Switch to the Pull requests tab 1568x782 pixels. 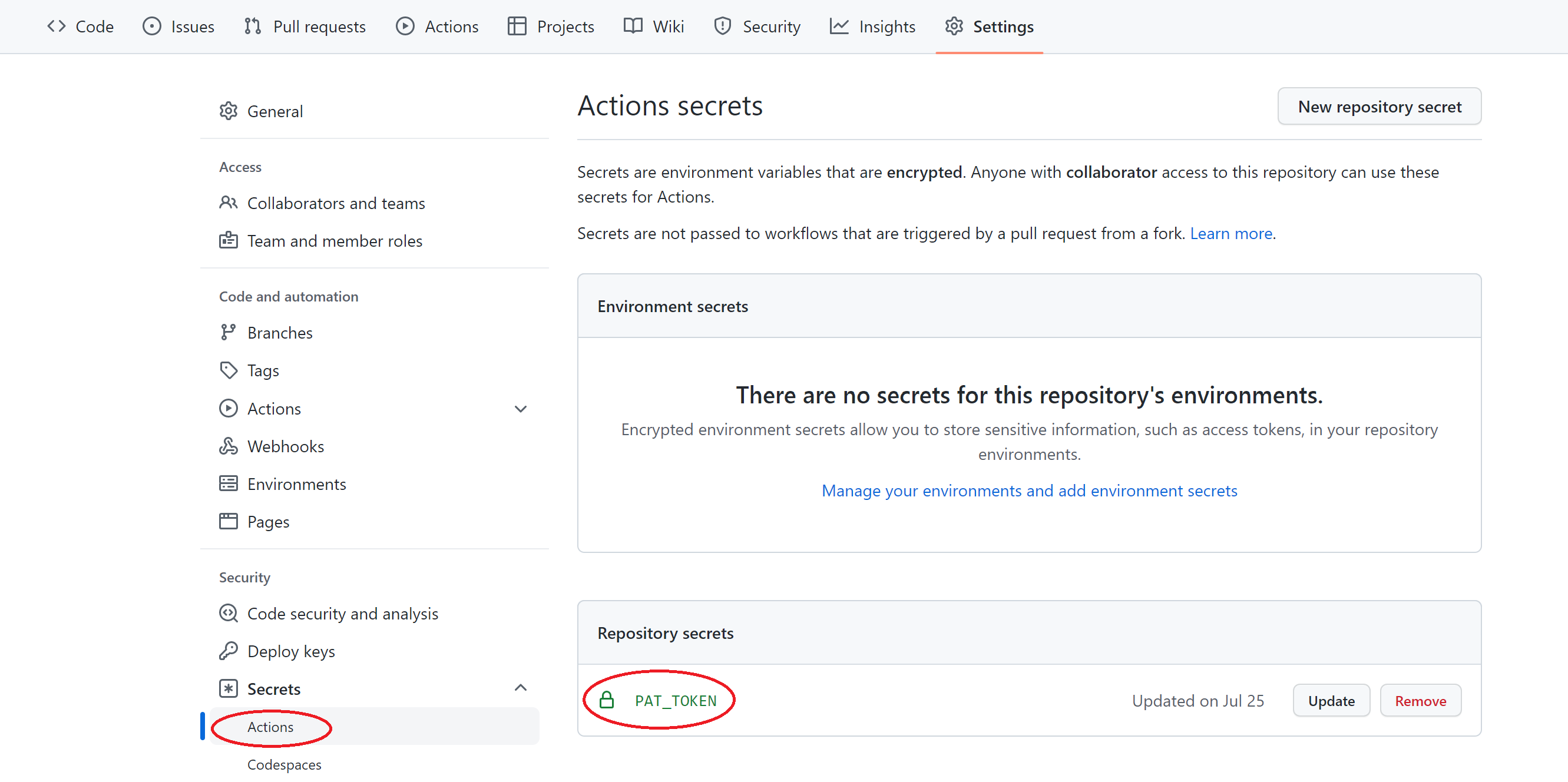point(305,26)
